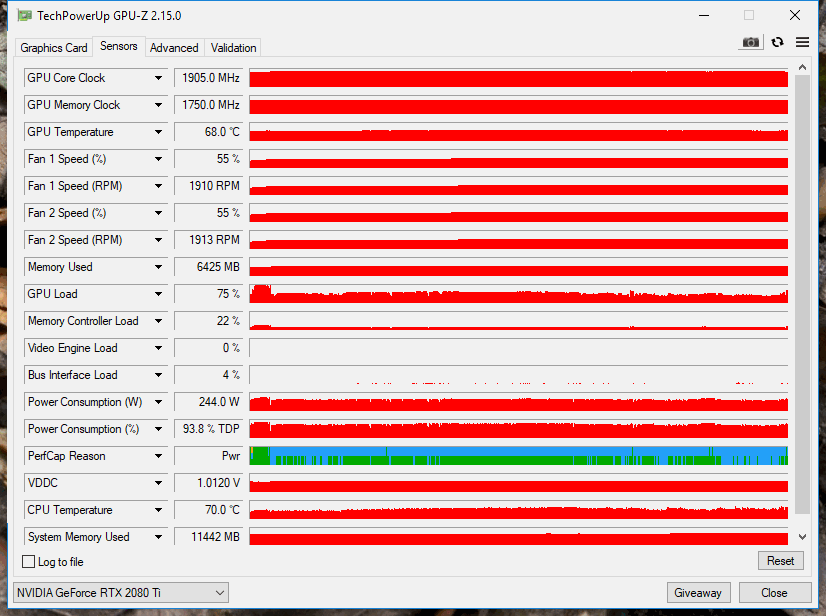The width and height of the screenshot is (826, 616).
Task: Click the Giveaway button
Action: pos(698,593)
